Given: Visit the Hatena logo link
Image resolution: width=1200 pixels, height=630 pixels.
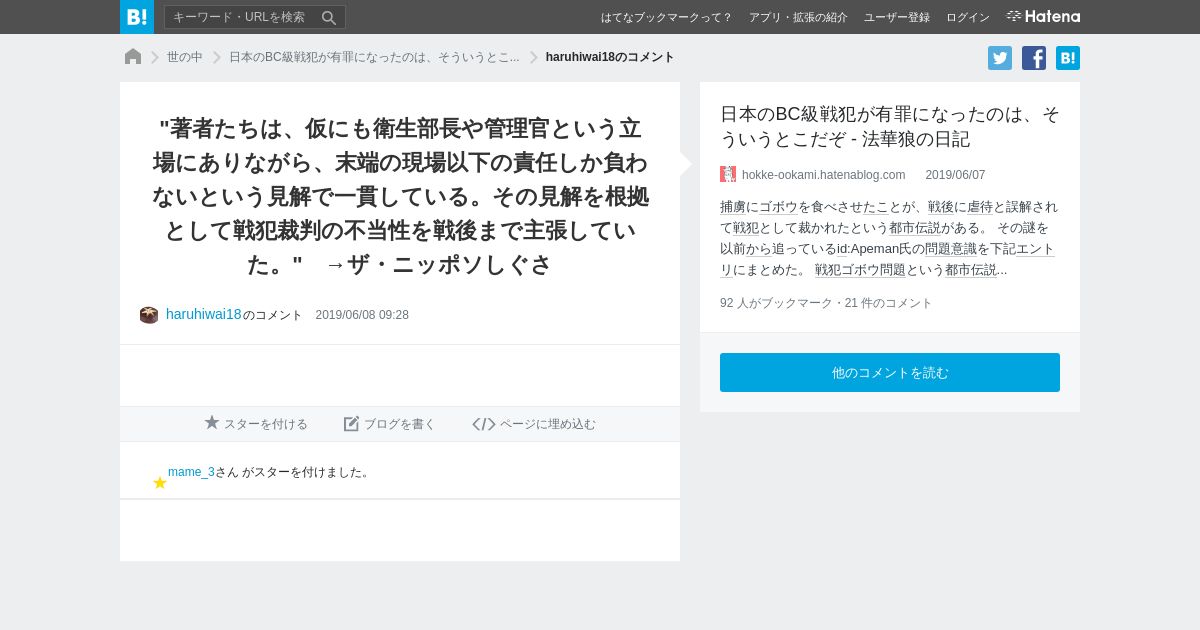Looking at the screenshot, I should [1043, 17].
